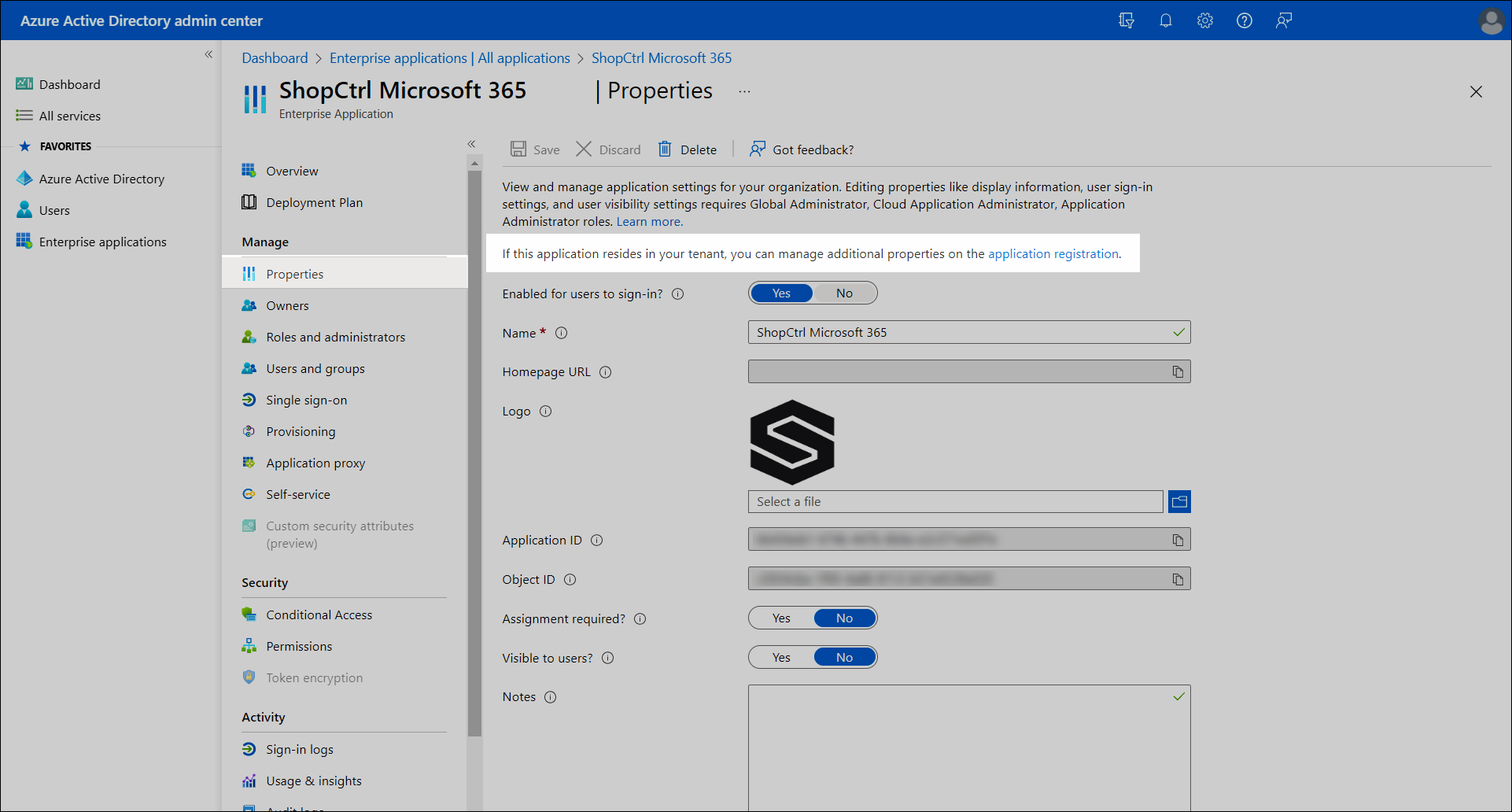
Task: Show info tooltip for Homepage URL
Action: pyautogui.click(x=605, y=372)
